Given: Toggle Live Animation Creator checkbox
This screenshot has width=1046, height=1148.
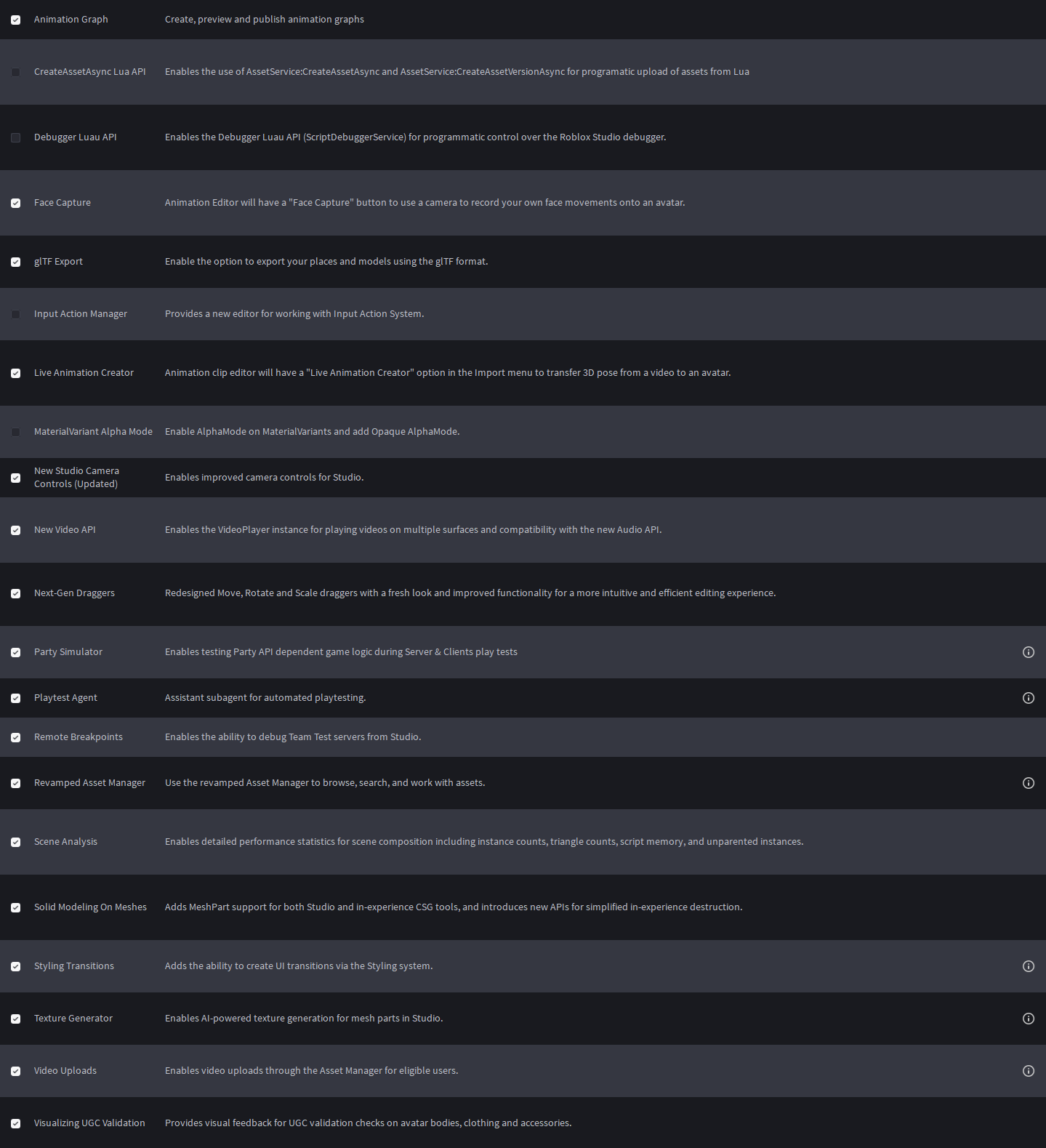Looking at the screenshot, I should [x=15, y=373].
